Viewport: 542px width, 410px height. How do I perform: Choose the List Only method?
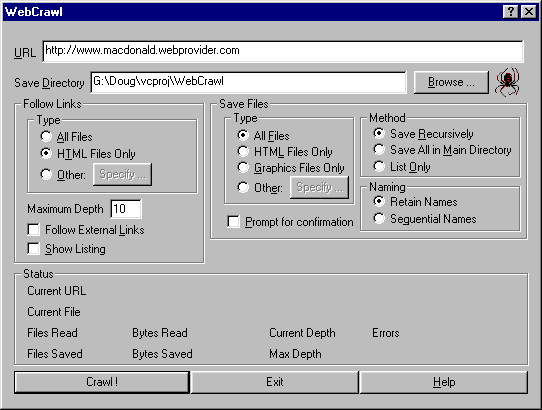coord(402,167)
